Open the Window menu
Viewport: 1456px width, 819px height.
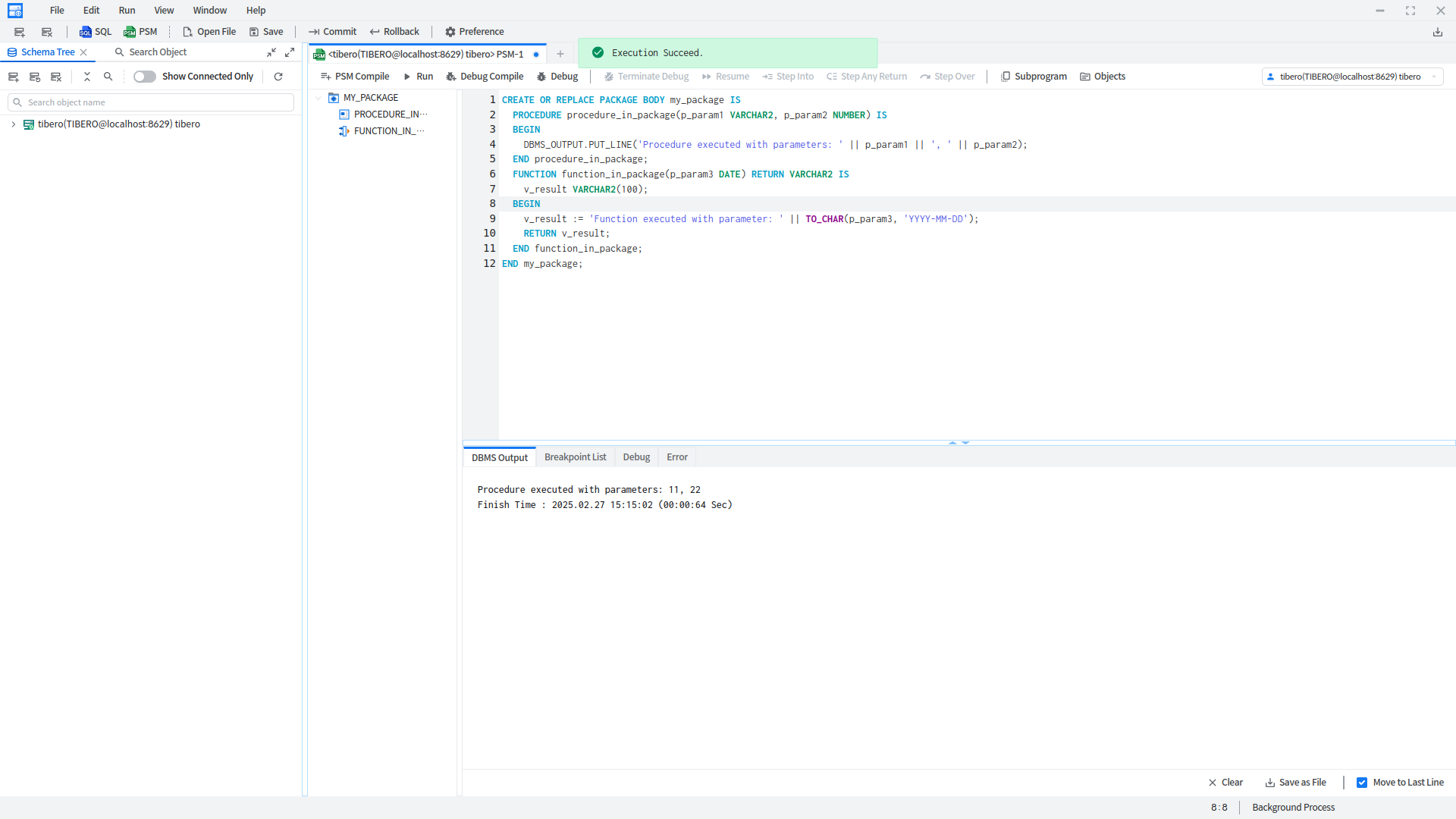pyautogui.click(x=209, y=11)
